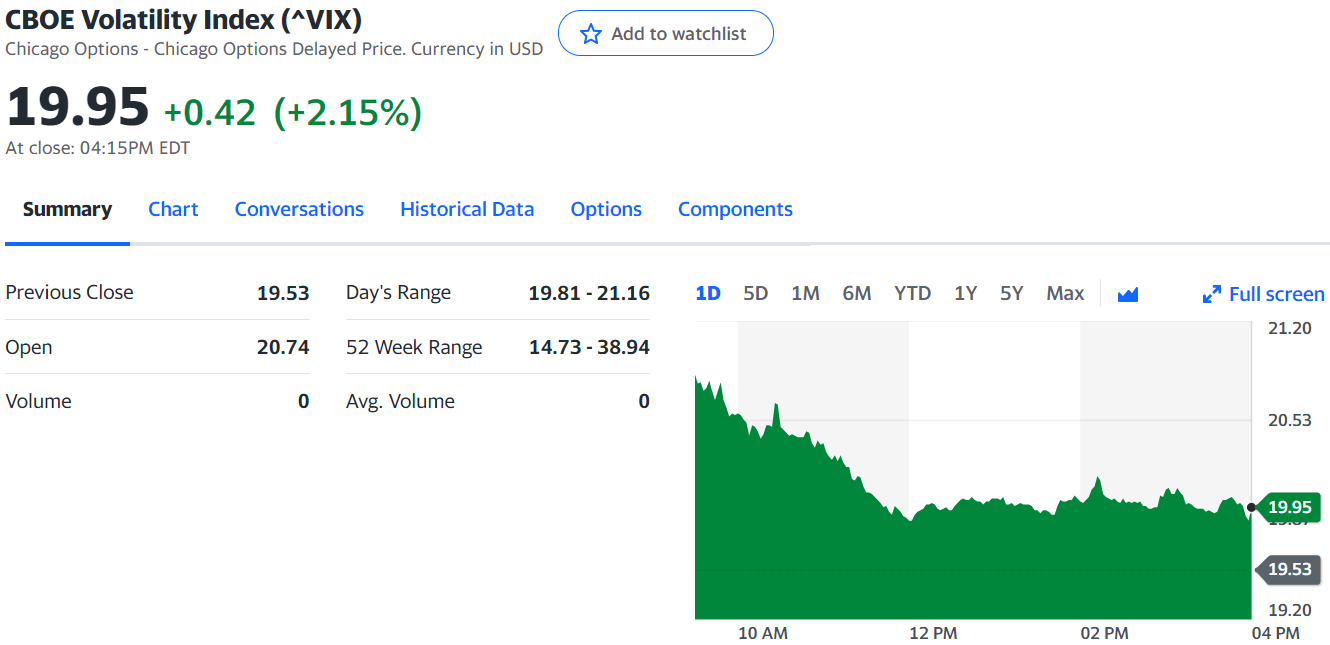
Task: Click the +0.42 price change value
Action: point(210,112)
